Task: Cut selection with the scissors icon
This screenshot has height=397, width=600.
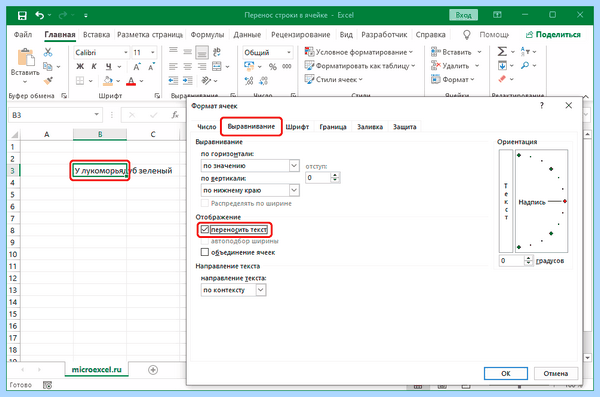Action: pos(48,52)
